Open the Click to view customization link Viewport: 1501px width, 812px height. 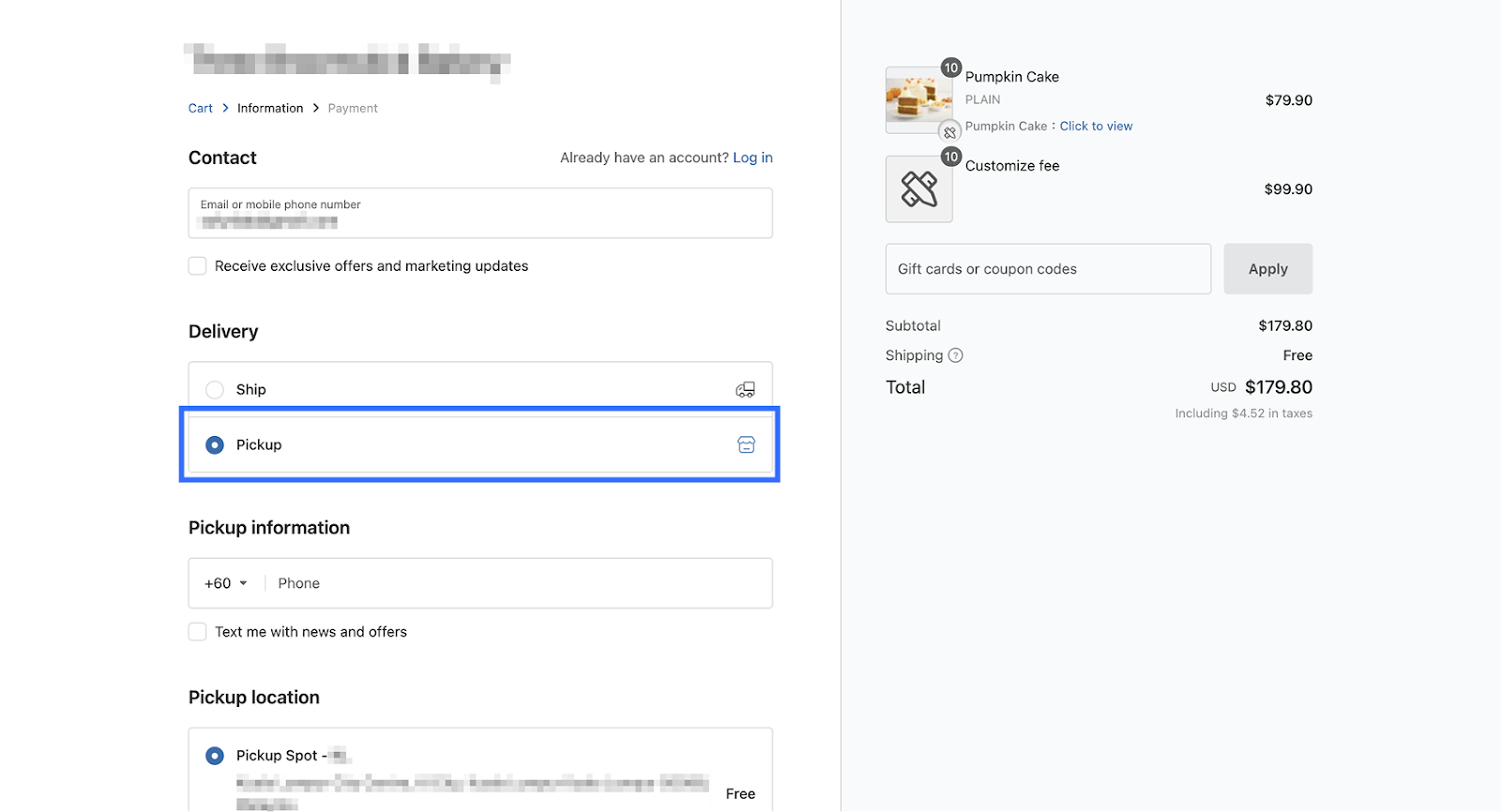1096,127
